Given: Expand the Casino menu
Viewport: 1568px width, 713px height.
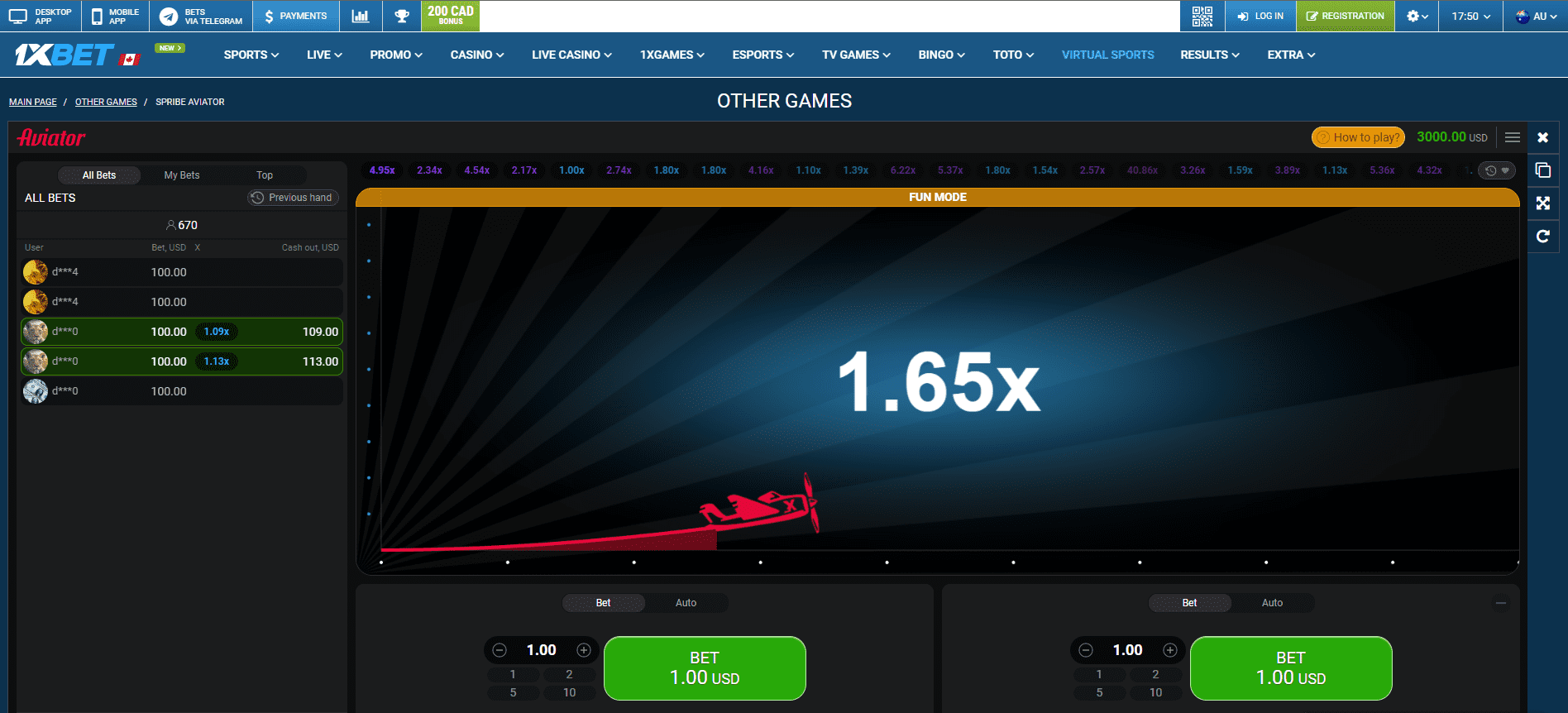Looking at the screenshot, I should pos(477,55).
